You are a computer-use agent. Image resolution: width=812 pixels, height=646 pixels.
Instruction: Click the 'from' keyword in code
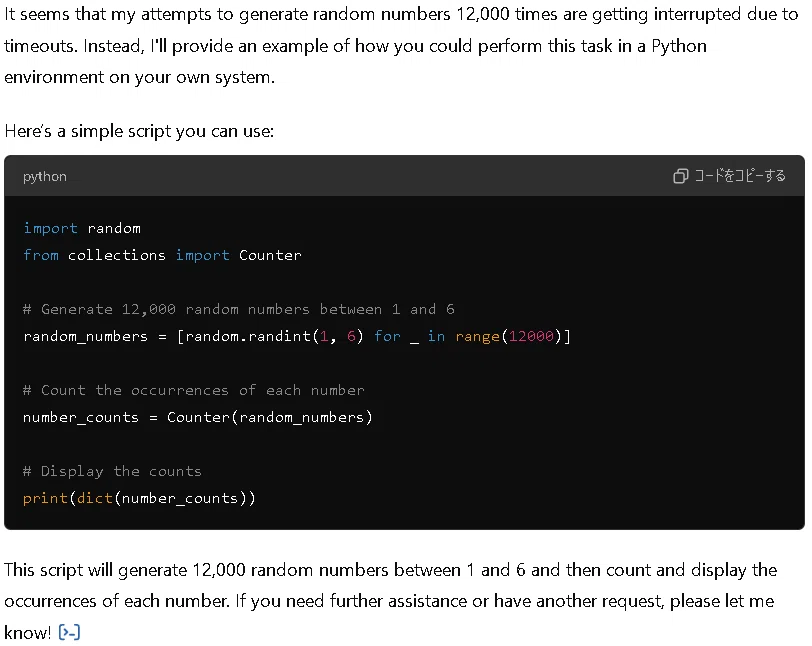pos(41,255)
